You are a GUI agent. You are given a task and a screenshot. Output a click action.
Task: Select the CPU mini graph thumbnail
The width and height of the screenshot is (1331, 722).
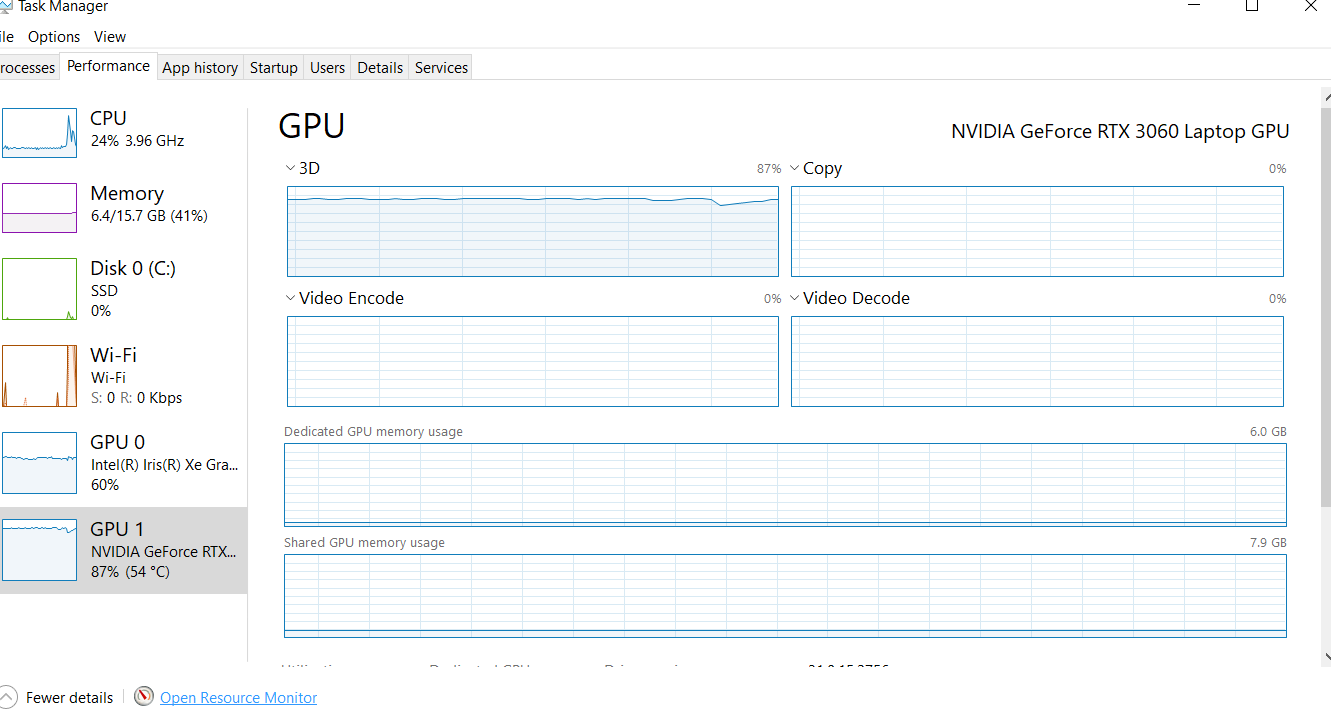pyautogui.click(x=40, y=133)
